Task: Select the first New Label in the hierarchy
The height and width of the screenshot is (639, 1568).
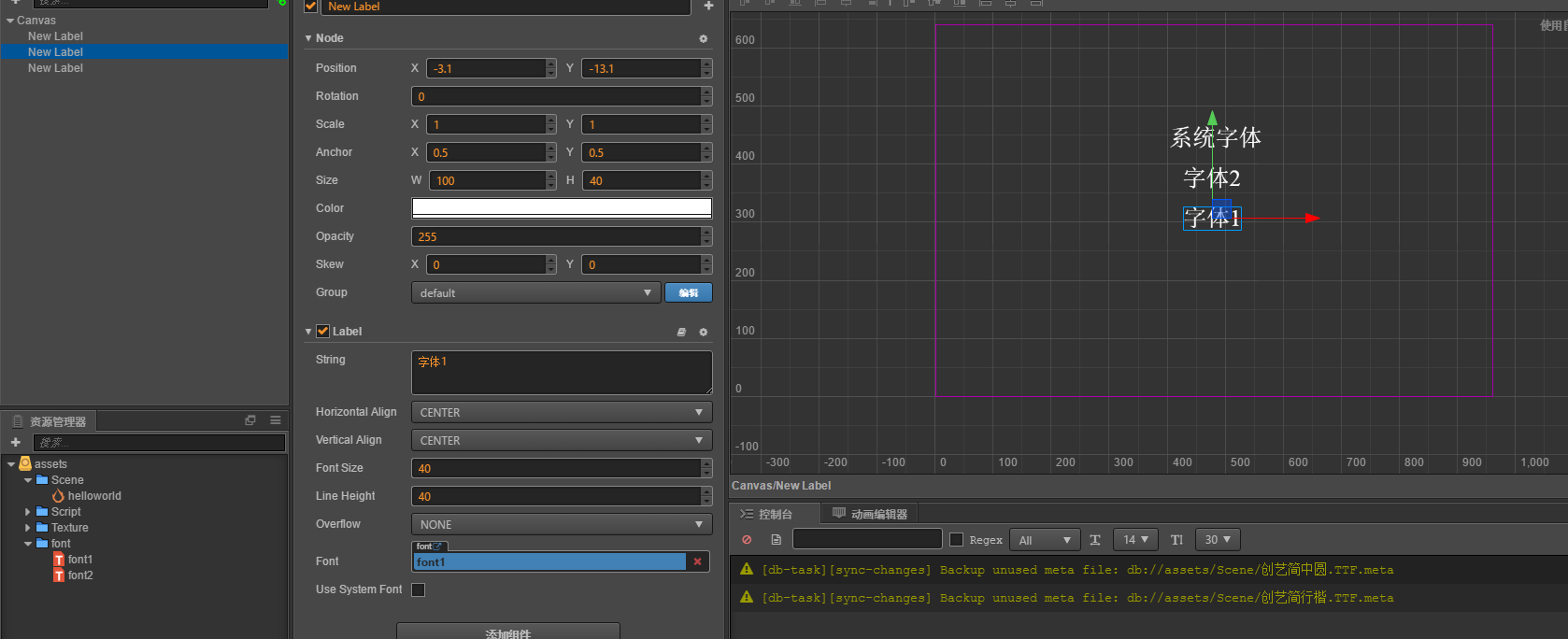Action: tap(55, 36)
